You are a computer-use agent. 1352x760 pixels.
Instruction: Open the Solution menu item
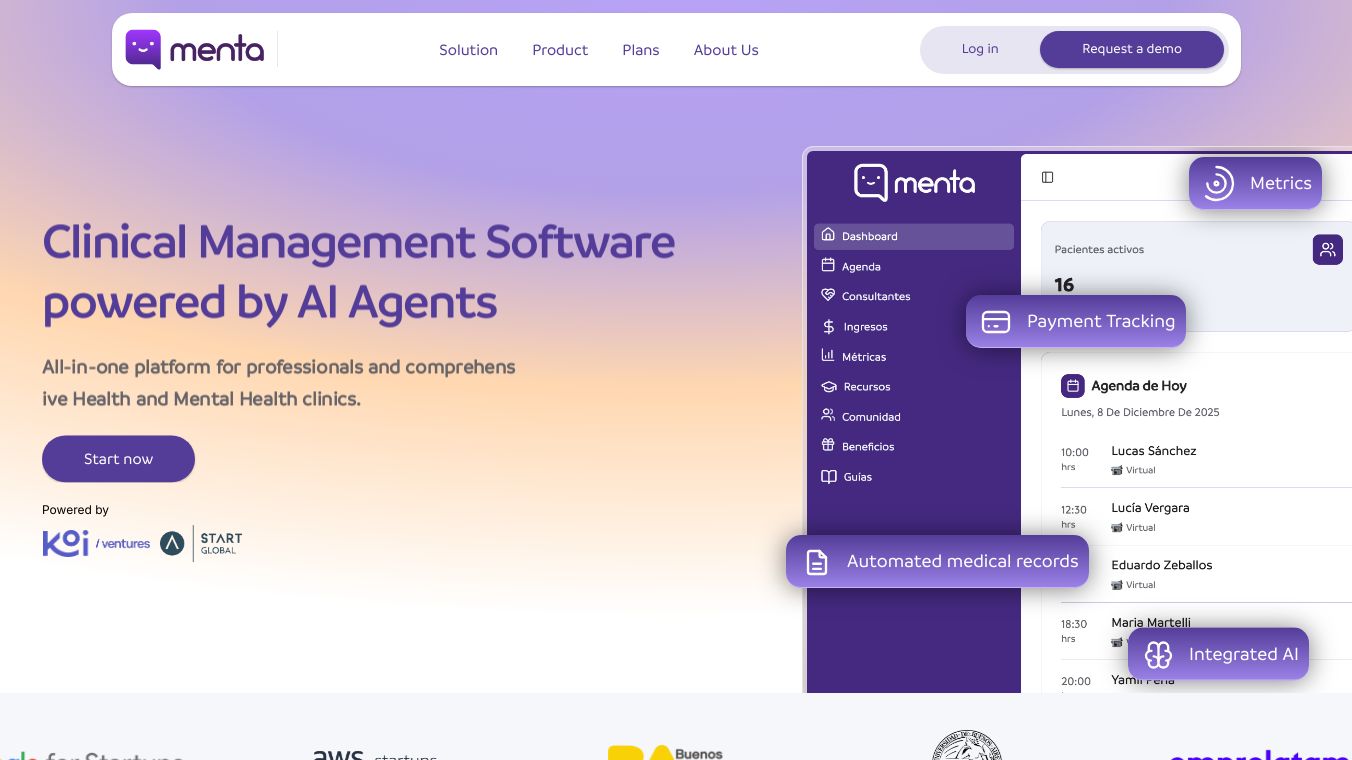(468, 50)
